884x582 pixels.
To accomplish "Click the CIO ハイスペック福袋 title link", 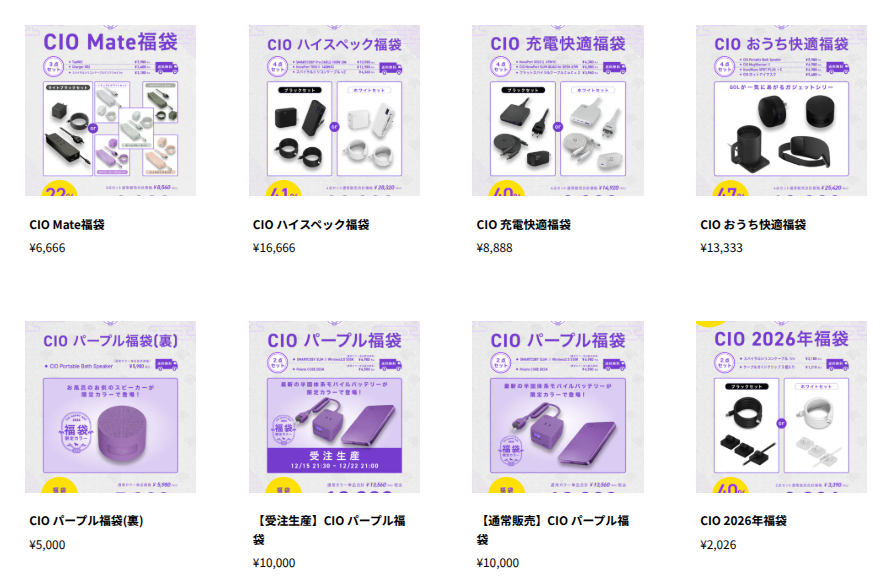I will 311,224.
